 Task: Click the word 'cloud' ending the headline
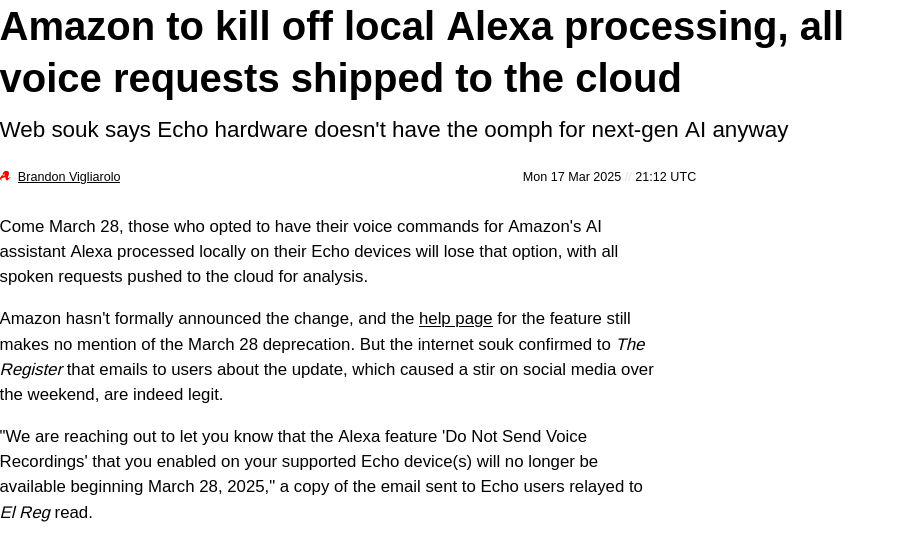pyautogui.click(x=628, y=78)
